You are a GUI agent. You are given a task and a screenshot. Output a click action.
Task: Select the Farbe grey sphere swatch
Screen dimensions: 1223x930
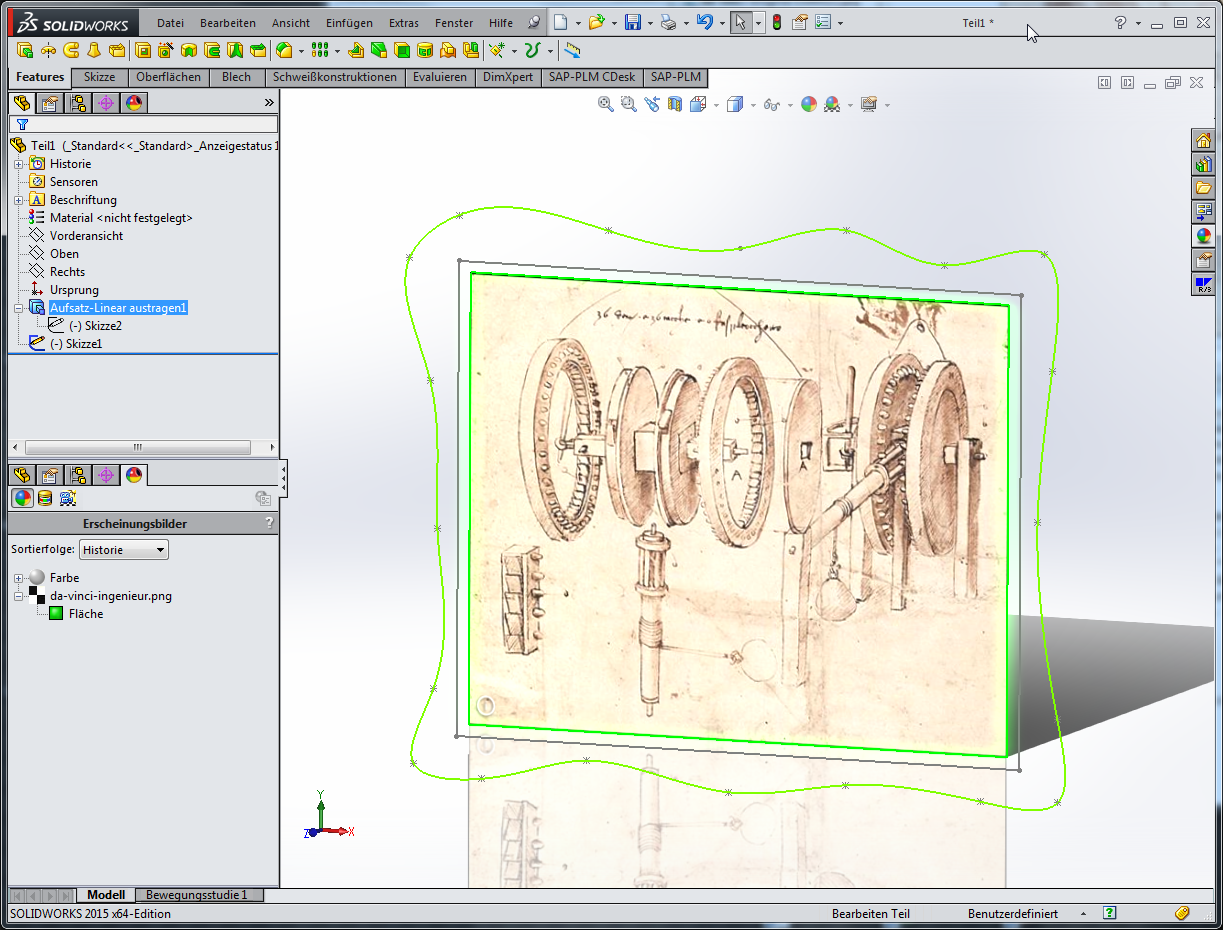(x=37, y=577)
